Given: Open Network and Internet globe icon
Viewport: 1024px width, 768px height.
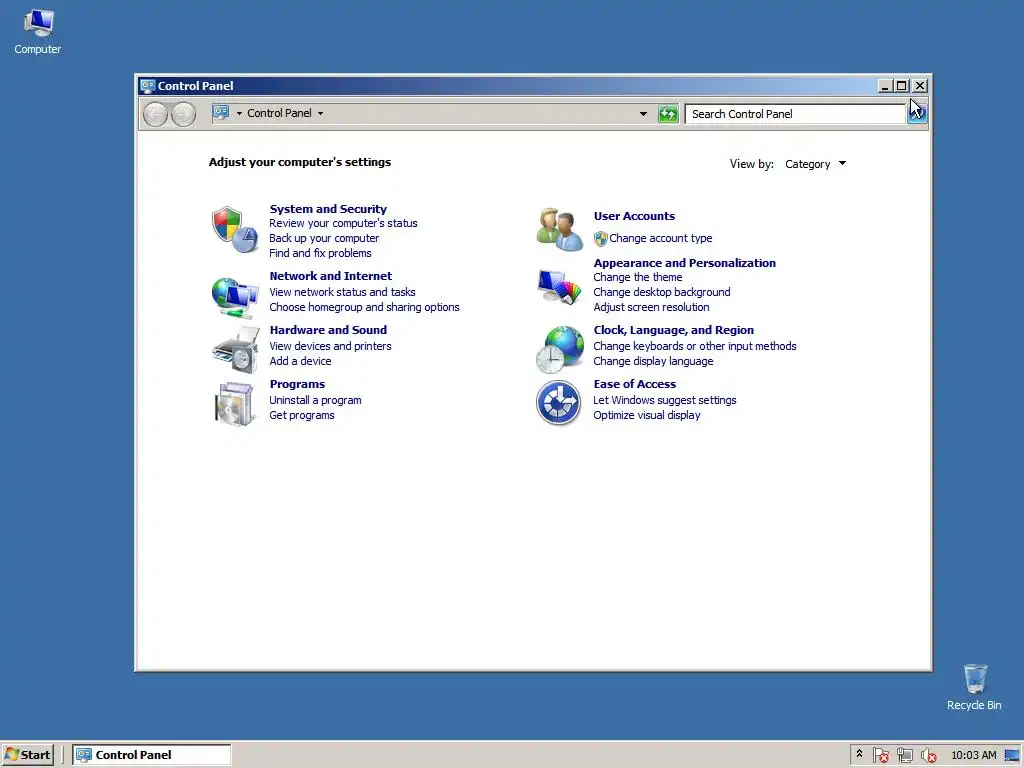Looking at the screenshot, I should pyautogui.click(x=235, y=297).
